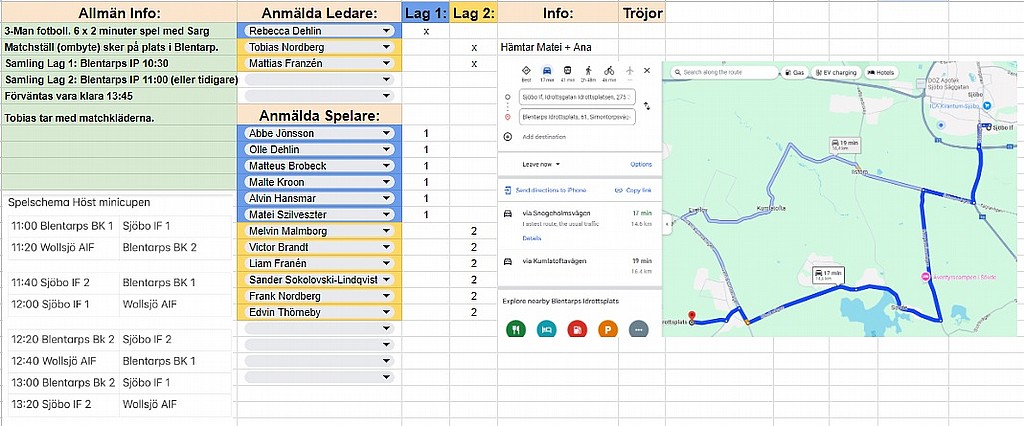Click the Hotels filter chip on map
Image resolution: width=1024 pixels, height=426 pixels.
click(881, 73)
